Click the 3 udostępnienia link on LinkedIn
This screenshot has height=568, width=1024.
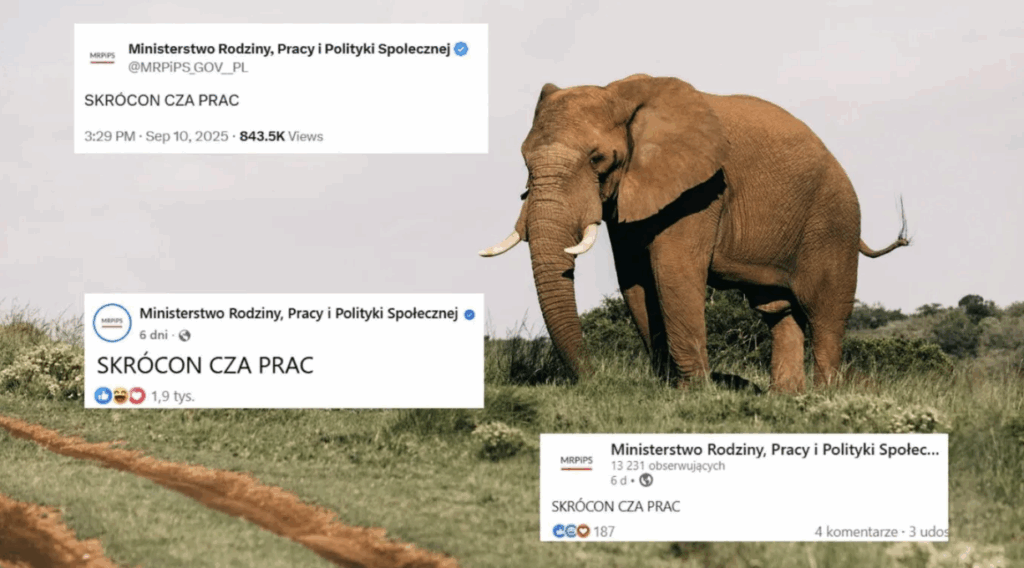point(928,532)
